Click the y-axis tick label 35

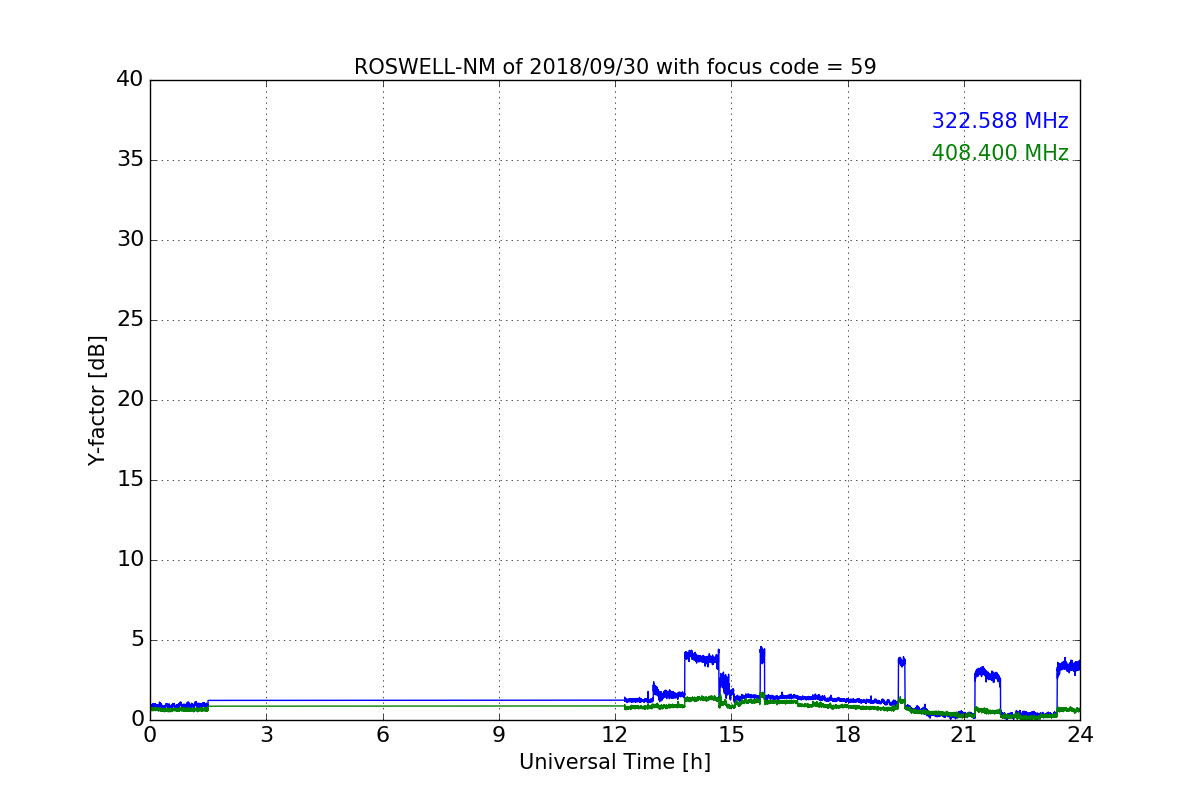(130, 160)
